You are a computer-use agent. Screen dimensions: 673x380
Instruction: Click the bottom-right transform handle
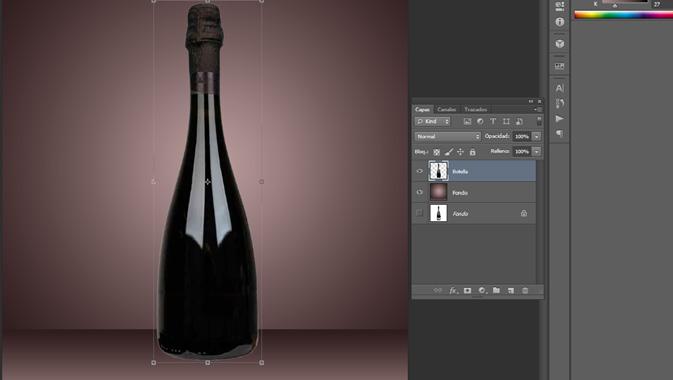(x=261, y=363)
